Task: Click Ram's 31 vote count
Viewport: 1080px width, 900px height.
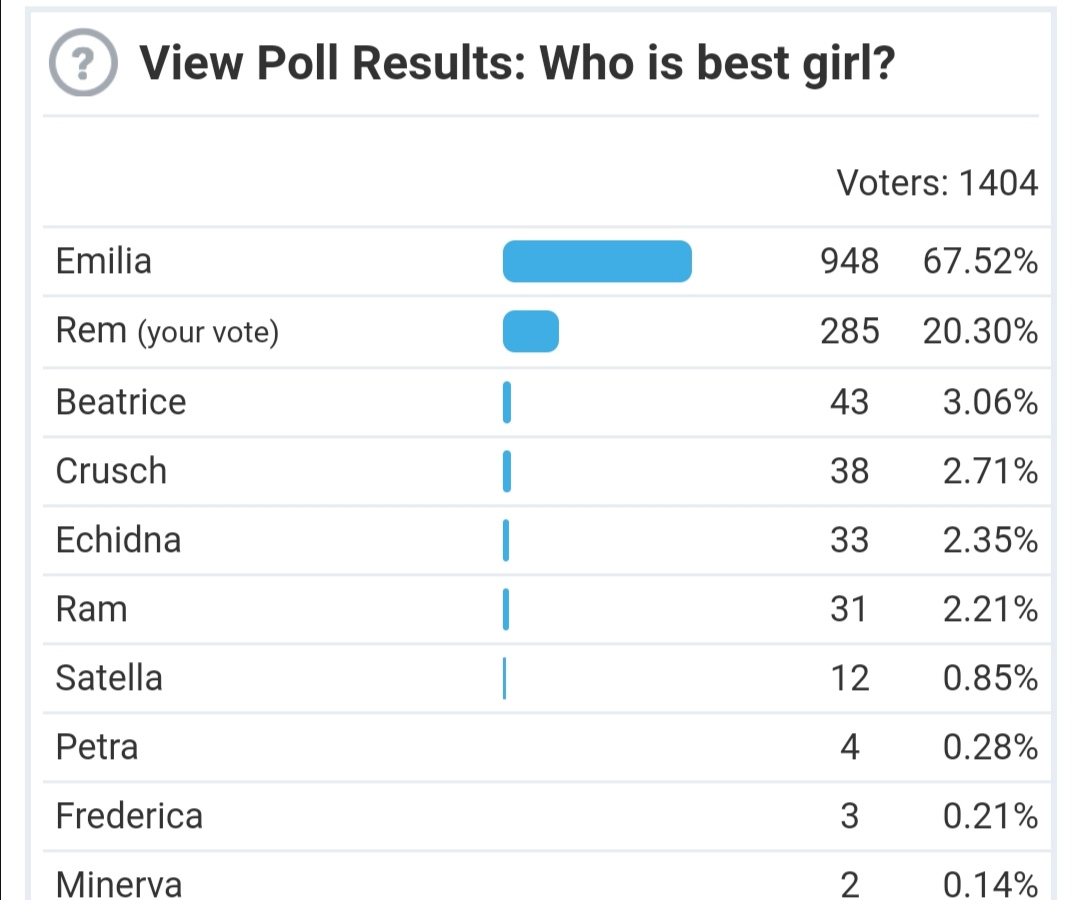Action: (x=849, y=609)
